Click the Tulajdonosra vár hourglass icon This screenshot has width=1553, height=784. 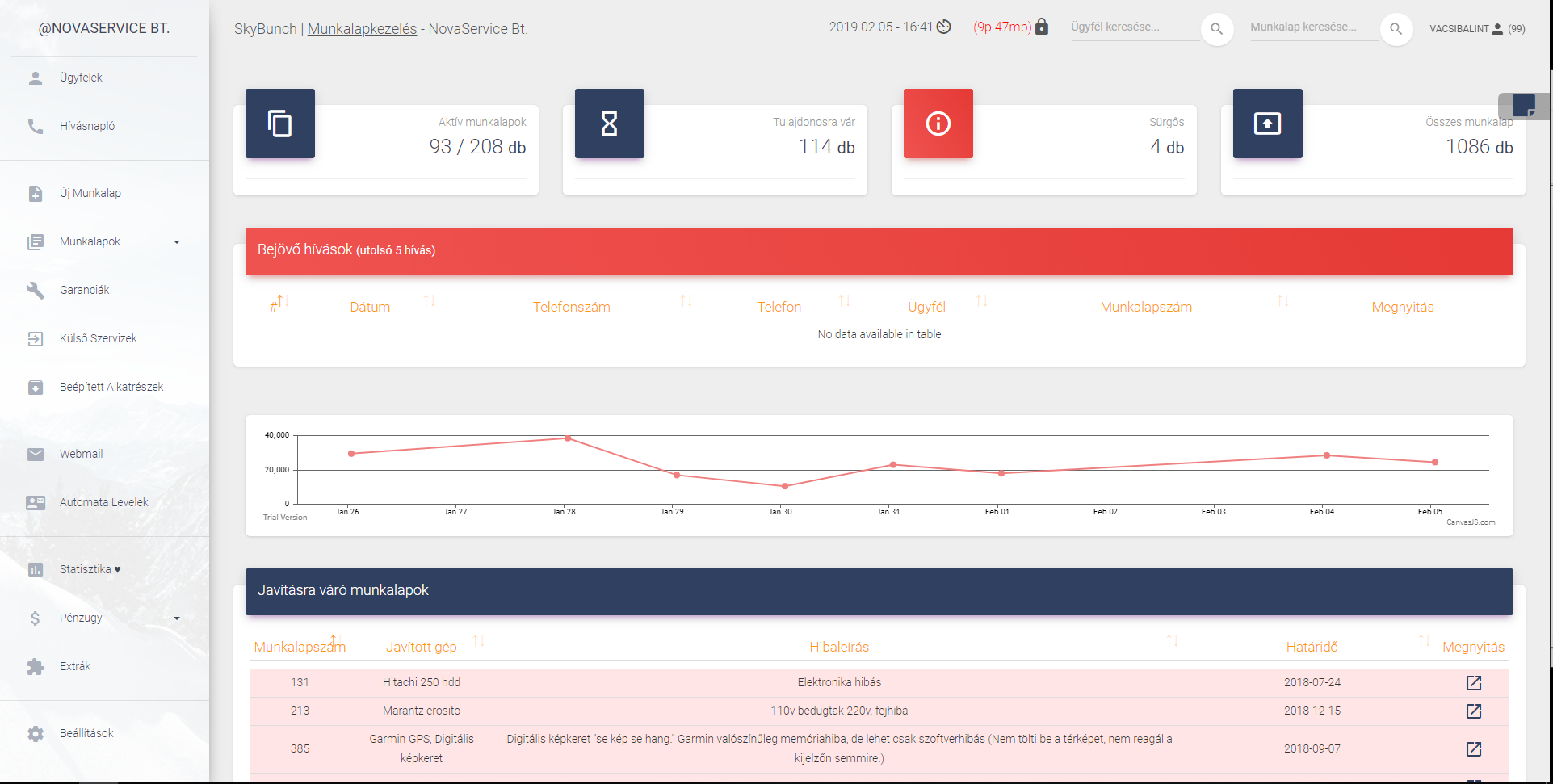pyautogui.click(x=609, y=123)
